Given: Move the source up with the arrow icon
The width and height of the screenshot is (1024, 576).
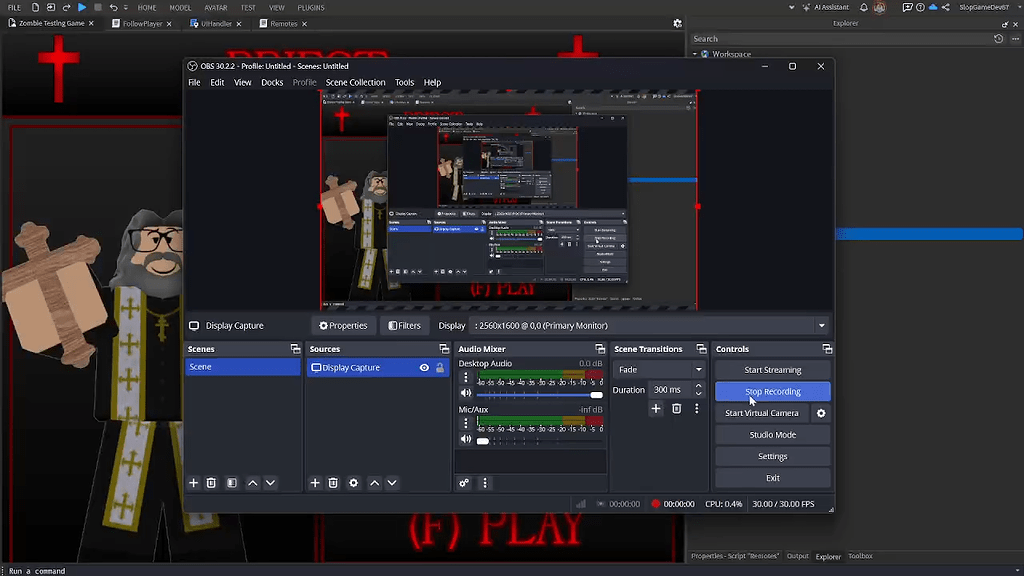Looking at the screenshot, I should click(373, 483).
